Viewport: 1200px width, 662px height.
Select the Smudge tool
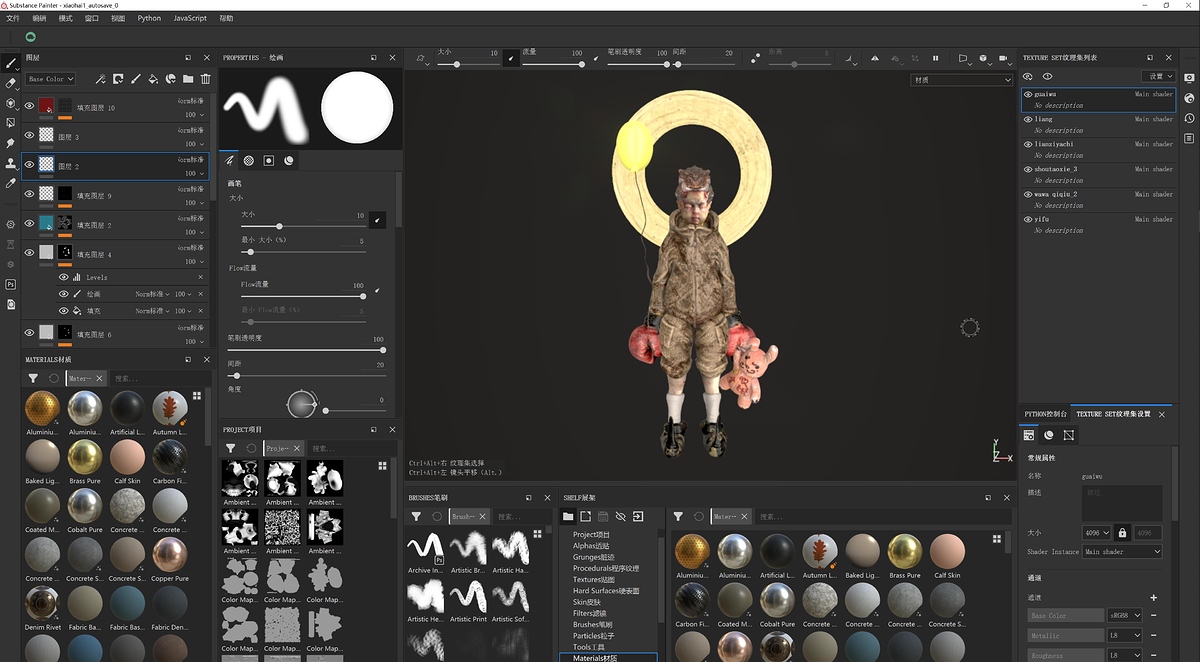11,143
